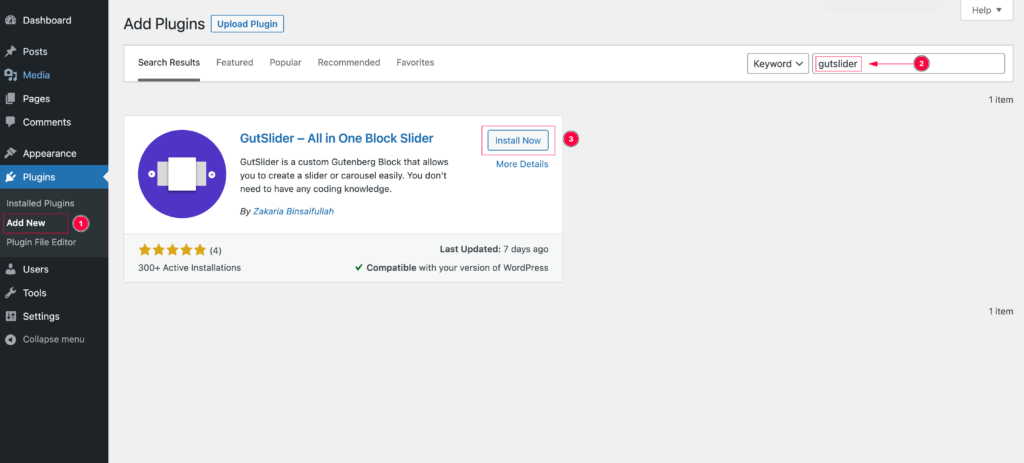The image size is (1024, 463).
Task: Open More Details link for GutSlider
Action: pyautogui.click(x=521, y=165)
